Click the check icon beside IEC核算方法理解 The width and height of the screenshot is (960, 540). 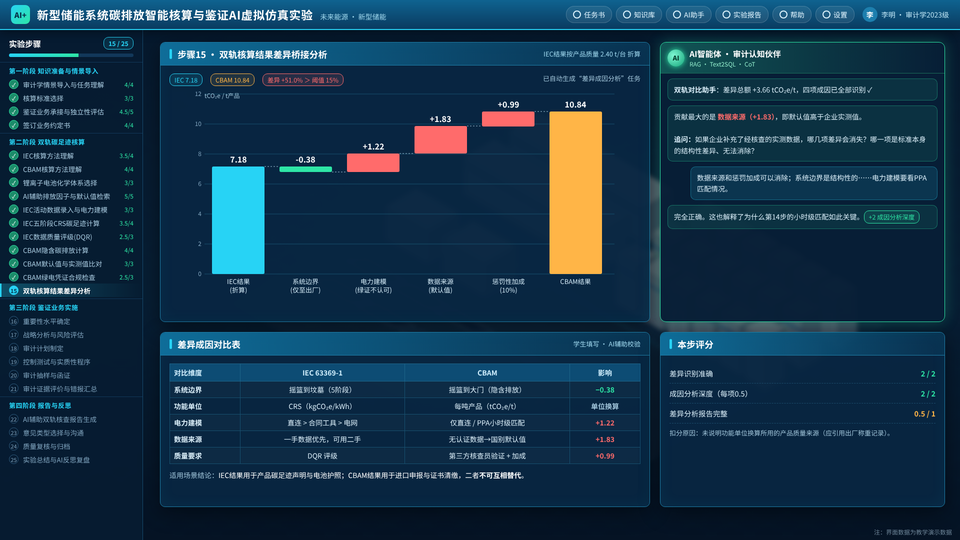tap(13, 156)
